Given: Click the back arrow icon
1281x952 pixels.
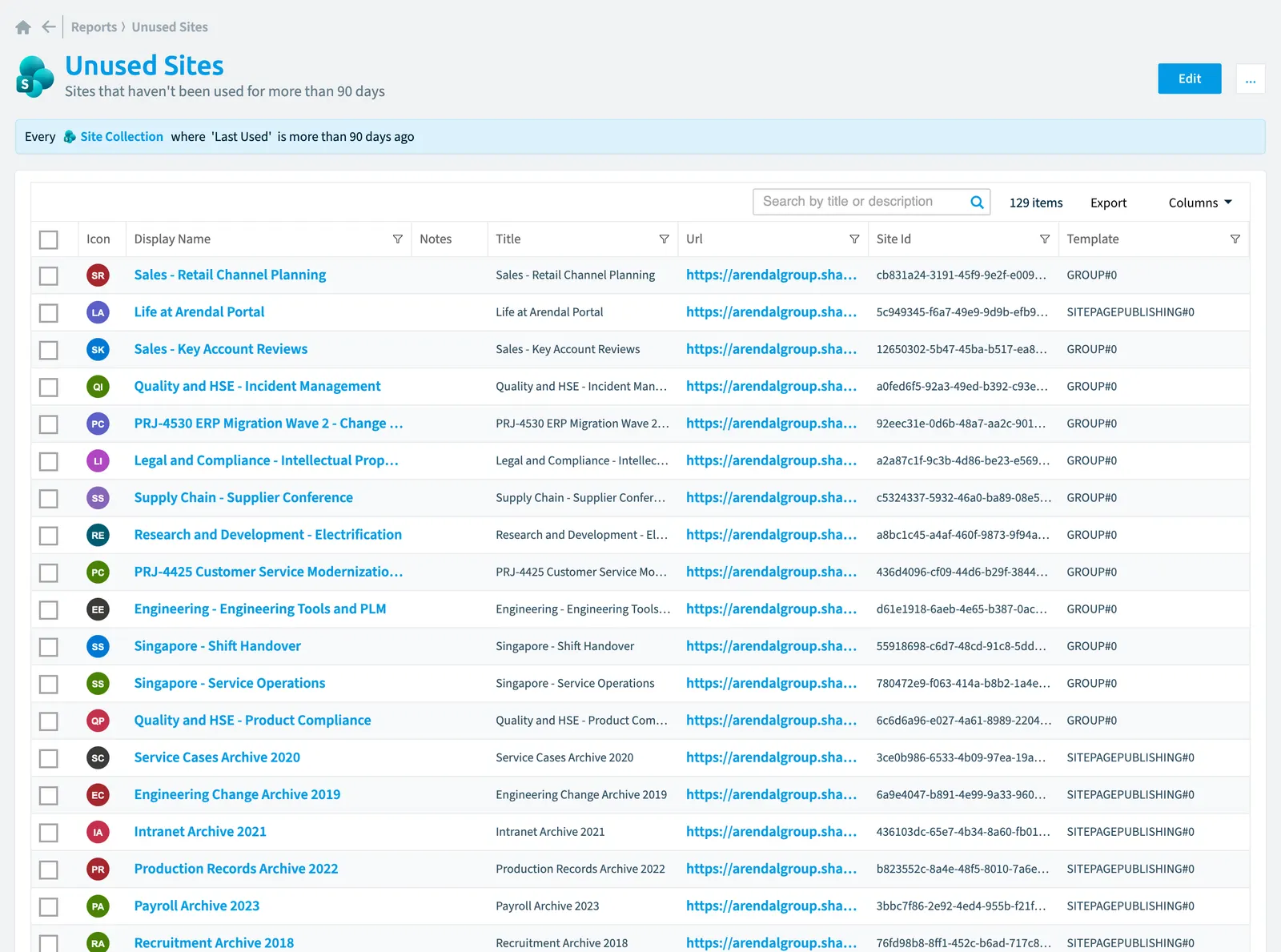Looking at the screenshot, I should (49, 27).
